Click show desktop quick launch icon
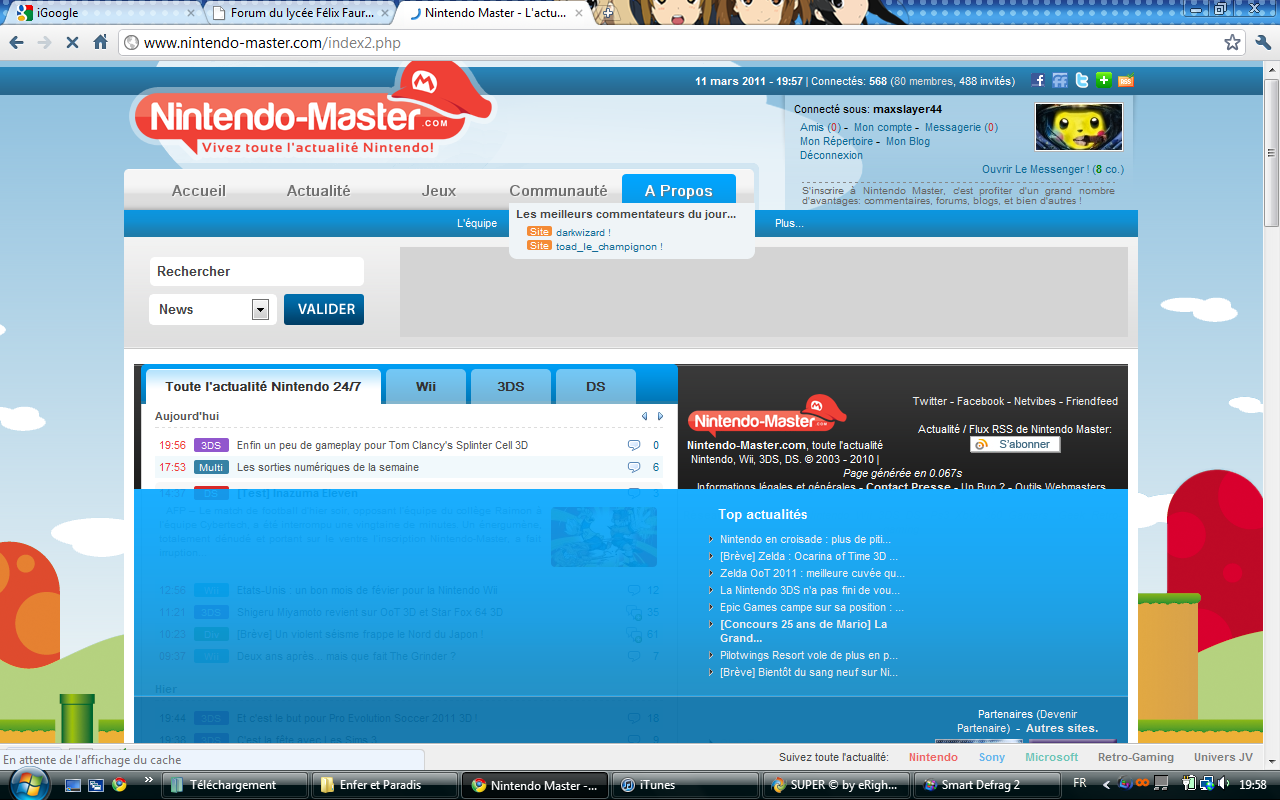The width and height of the screenshot is (1280, 800). pyautogui.click(x=72, y=785)
